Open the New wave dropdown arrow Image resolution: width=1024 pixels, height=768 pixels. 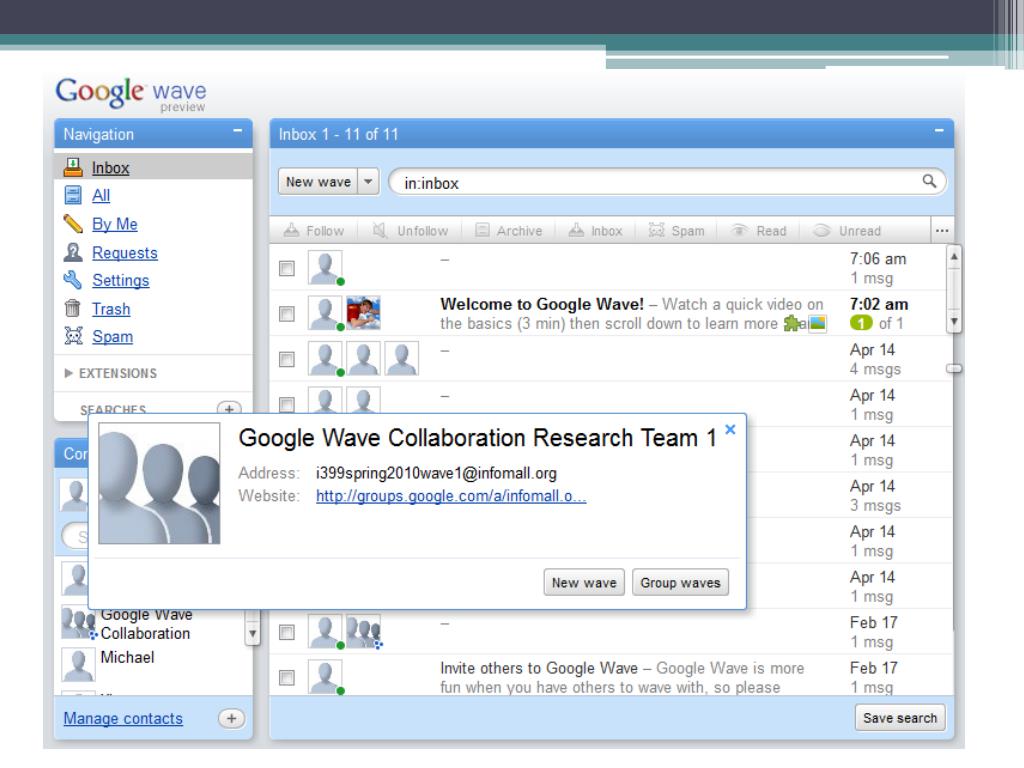pos(368,182)
